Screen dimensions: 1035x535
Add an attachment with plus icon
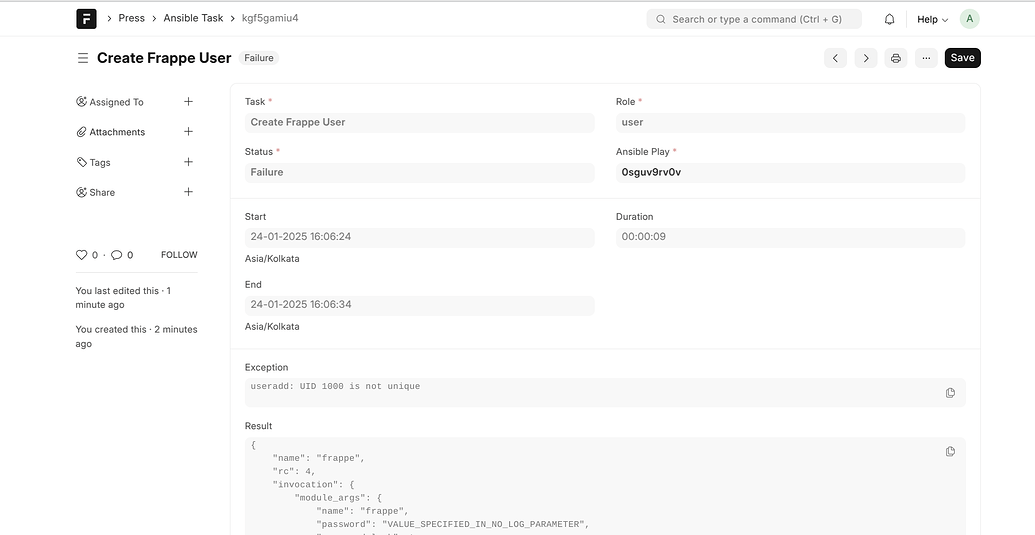click(188, 131)
